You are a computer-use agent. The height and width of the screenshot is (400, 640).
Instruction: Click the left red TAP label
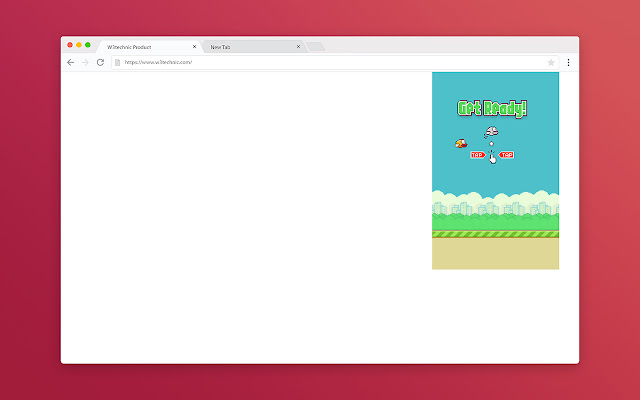click(477, 155)
